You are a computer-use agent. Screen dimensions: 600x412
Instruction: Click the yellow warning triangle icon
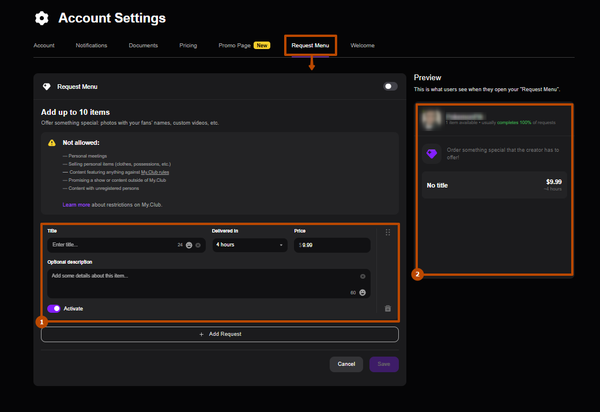pyautogui.click(x=52, y=143)
